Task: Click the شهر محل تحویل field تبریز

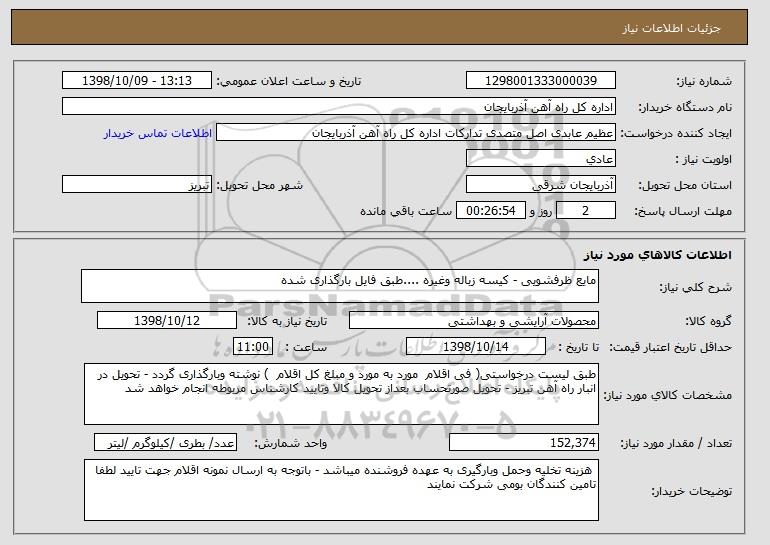Action: pos(137,185)
